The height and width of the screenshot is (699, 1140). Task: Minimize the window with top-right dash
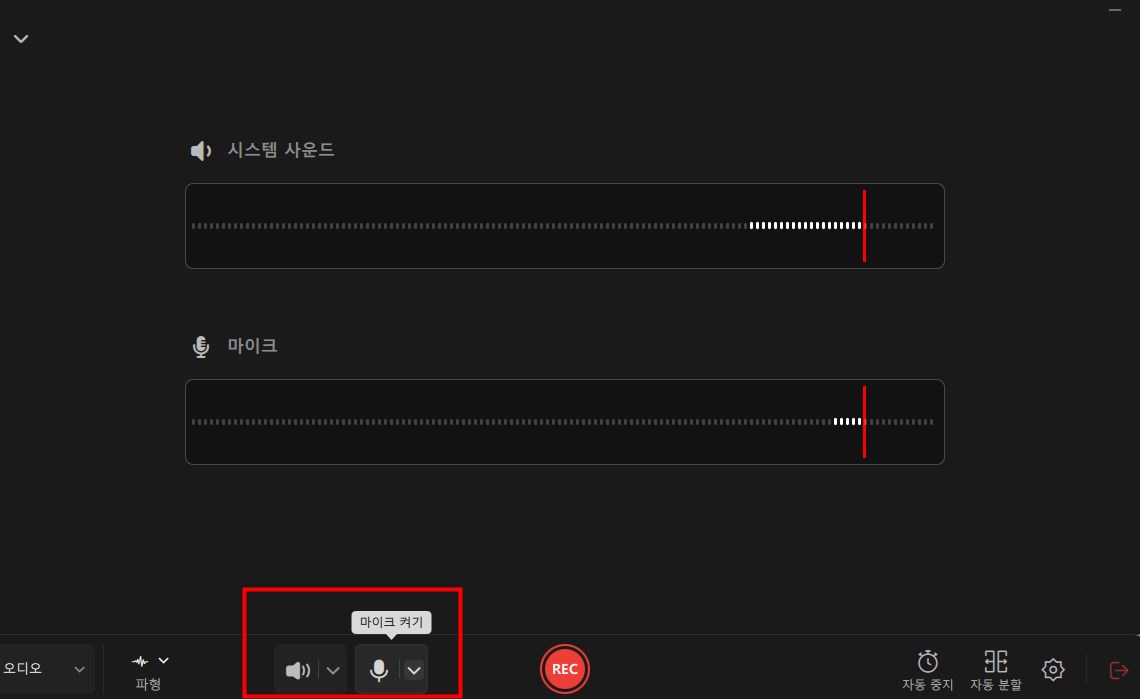(1115, 10)
